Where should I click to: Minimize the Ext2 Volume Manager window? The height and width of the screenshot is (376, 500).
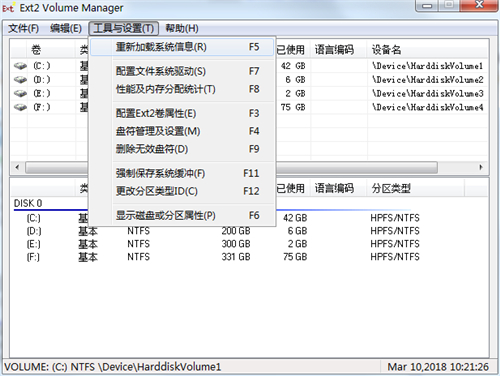pyautogui.click(x=427, y=5)
